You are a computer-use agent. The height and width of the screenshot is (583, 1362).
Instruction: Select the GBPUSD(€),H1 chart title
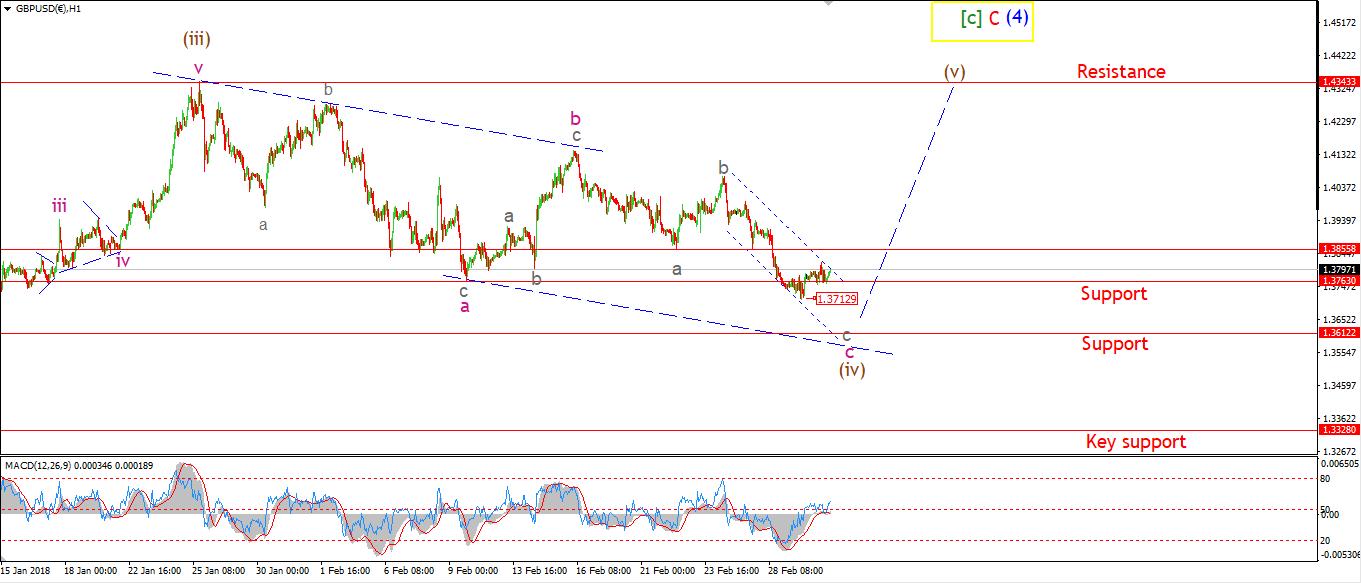pyautogui.click(x=46, y=8)
